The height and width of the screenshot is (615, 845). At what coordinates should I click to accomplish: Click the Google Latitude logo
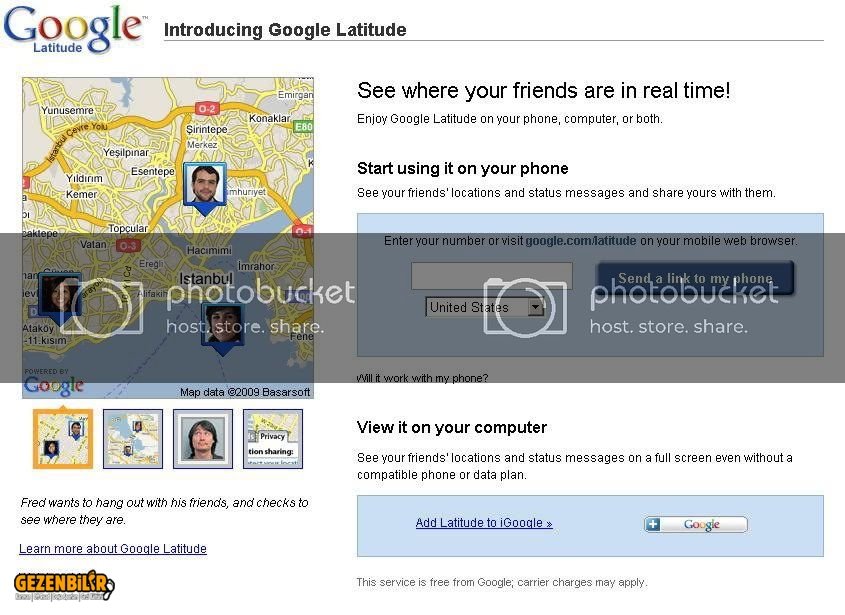point(71,28)
